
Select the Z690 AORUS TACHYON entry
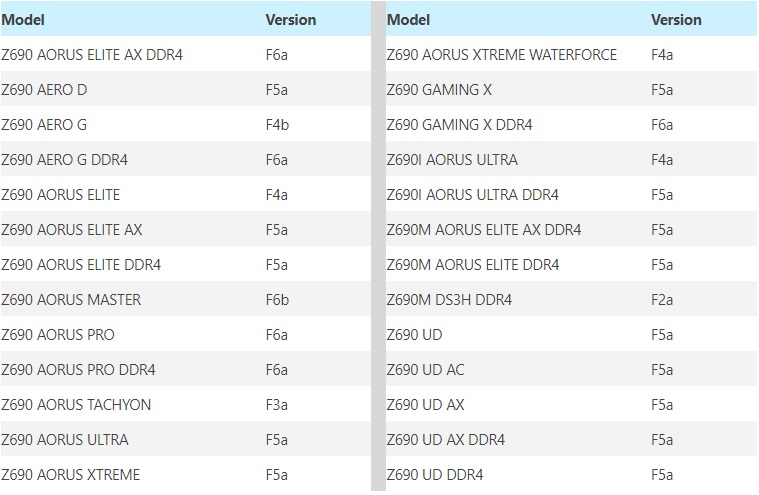coord(76,405)
